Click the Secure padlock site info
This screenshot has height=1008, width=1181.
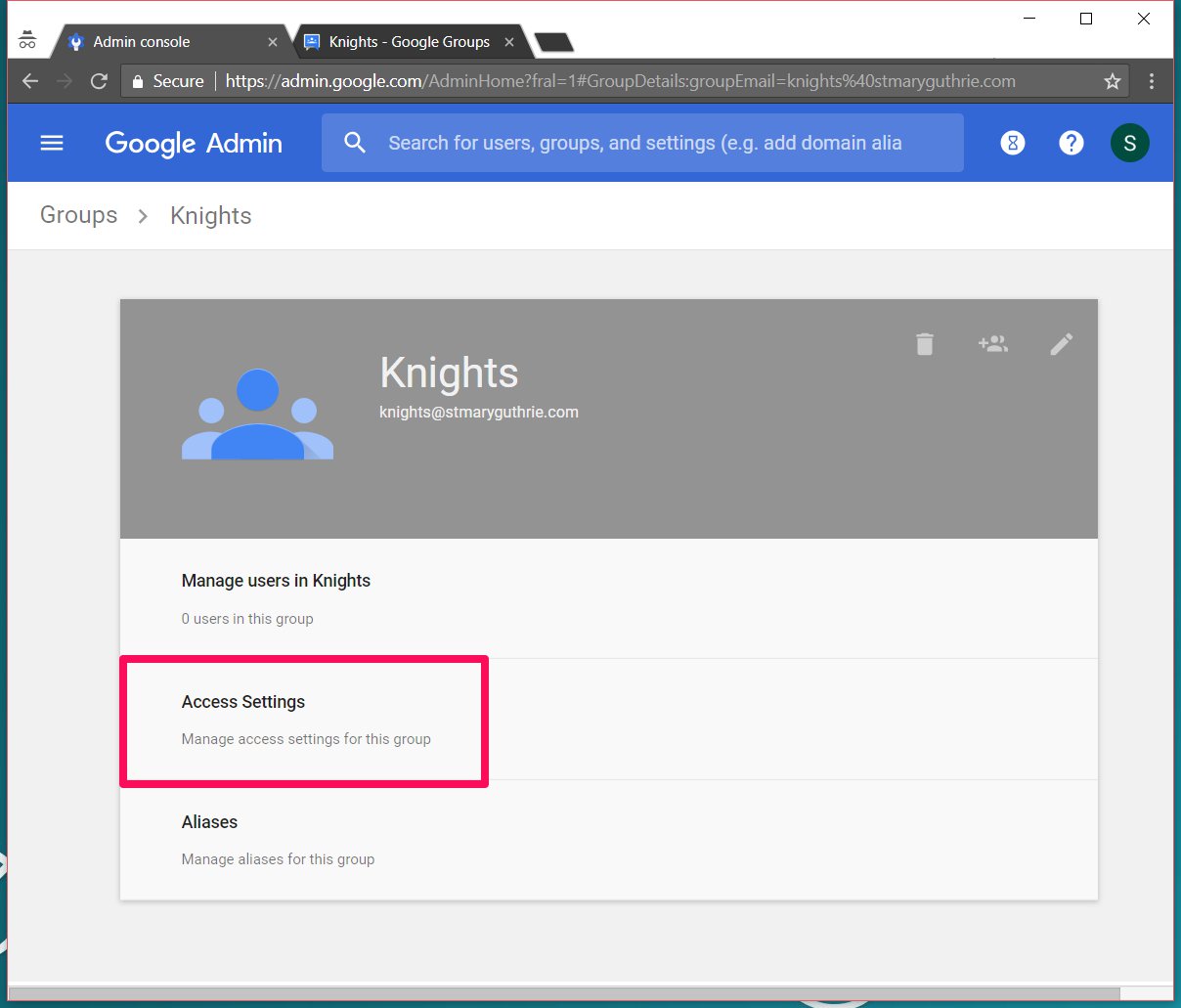coord(167,81)
